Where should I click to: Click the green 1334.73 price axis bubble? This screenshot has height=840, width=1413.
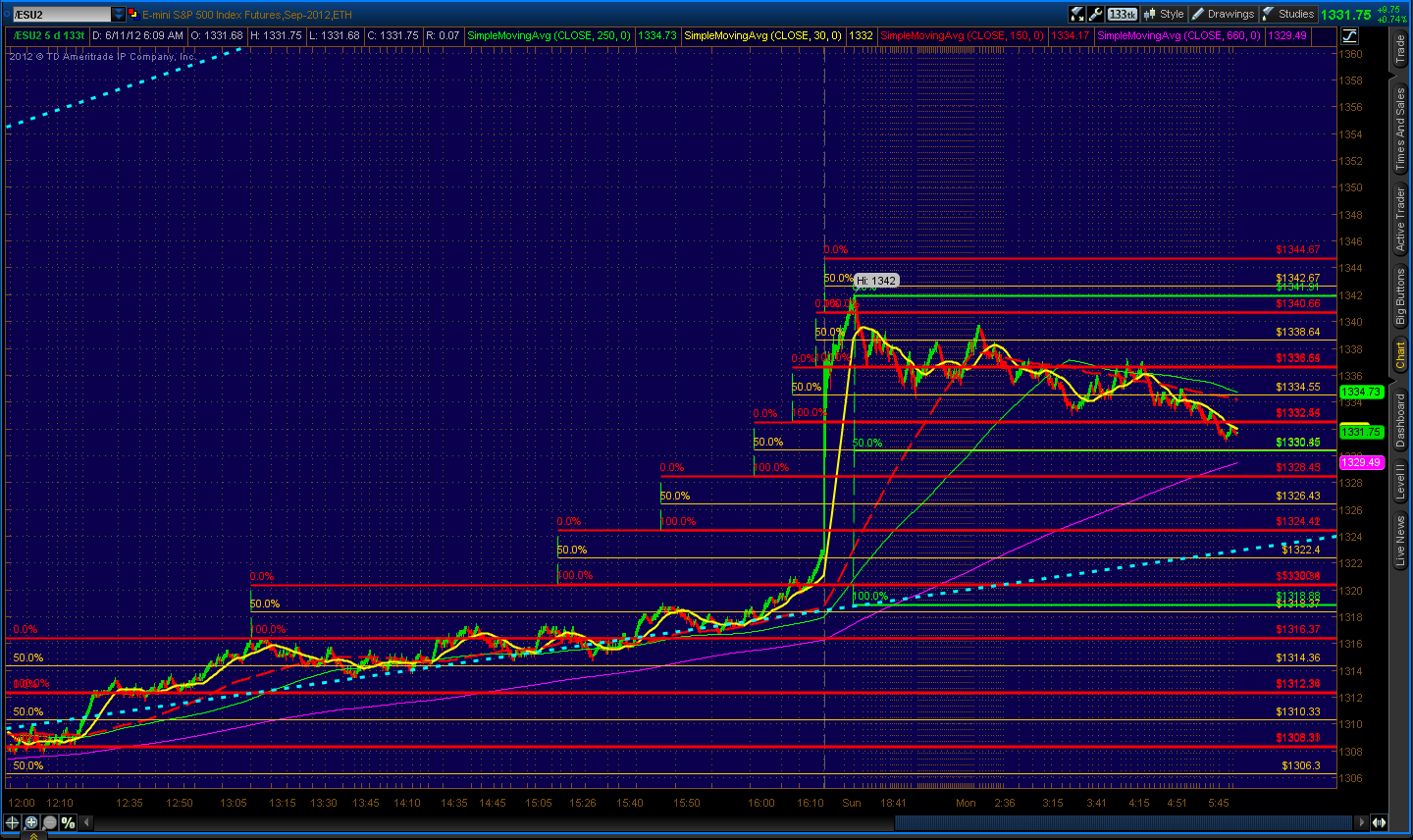click(x=1362, y=392)
